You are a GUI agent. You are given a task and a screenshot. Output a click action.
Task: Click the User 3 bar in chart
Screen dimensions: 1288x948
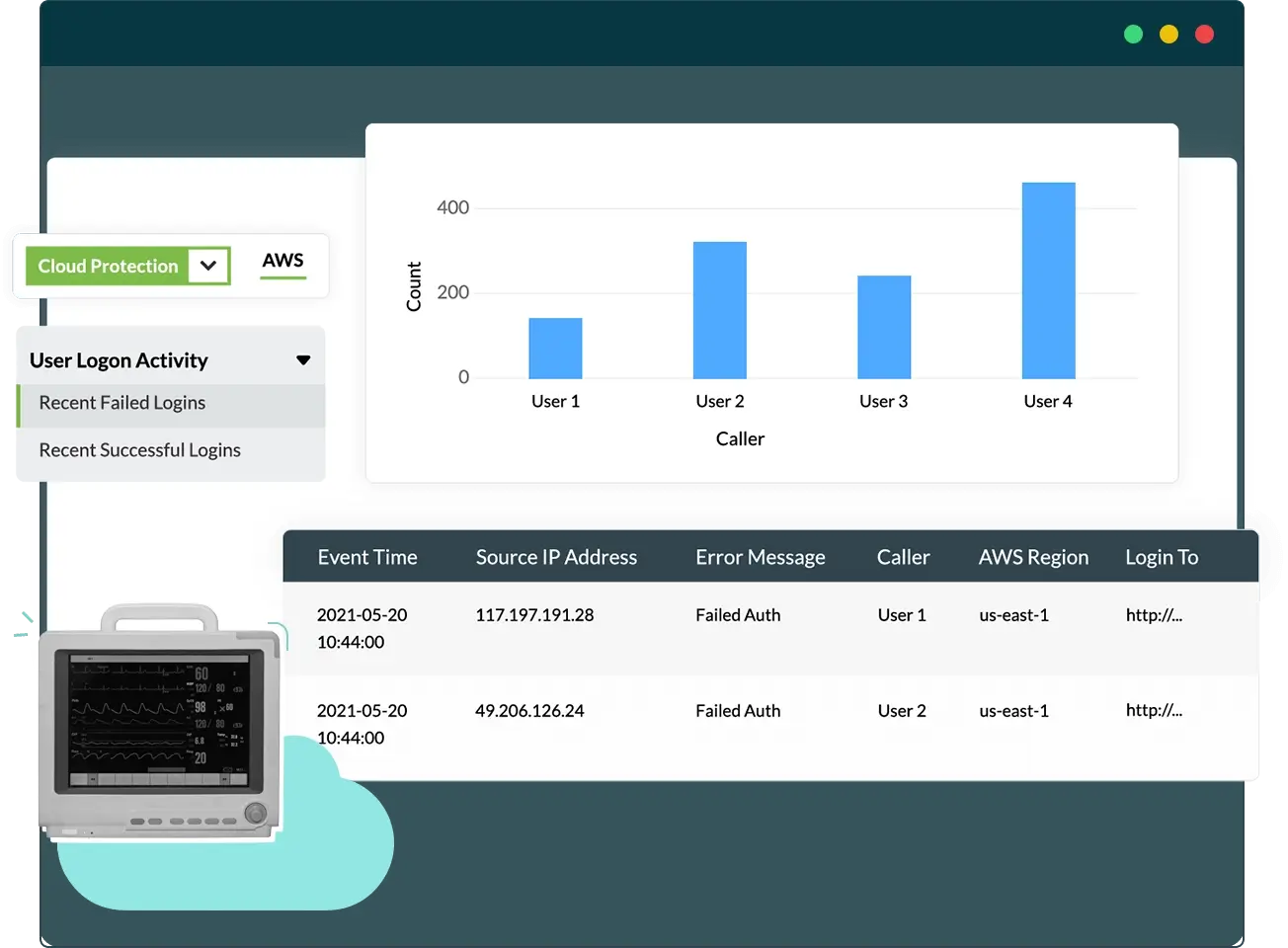[884, 327]
